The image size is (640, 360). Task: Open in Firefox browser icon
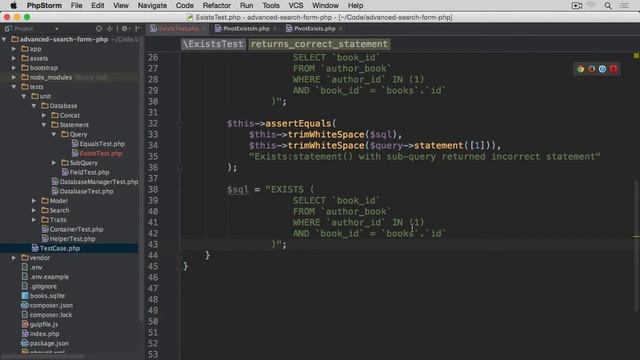point(591,69)
